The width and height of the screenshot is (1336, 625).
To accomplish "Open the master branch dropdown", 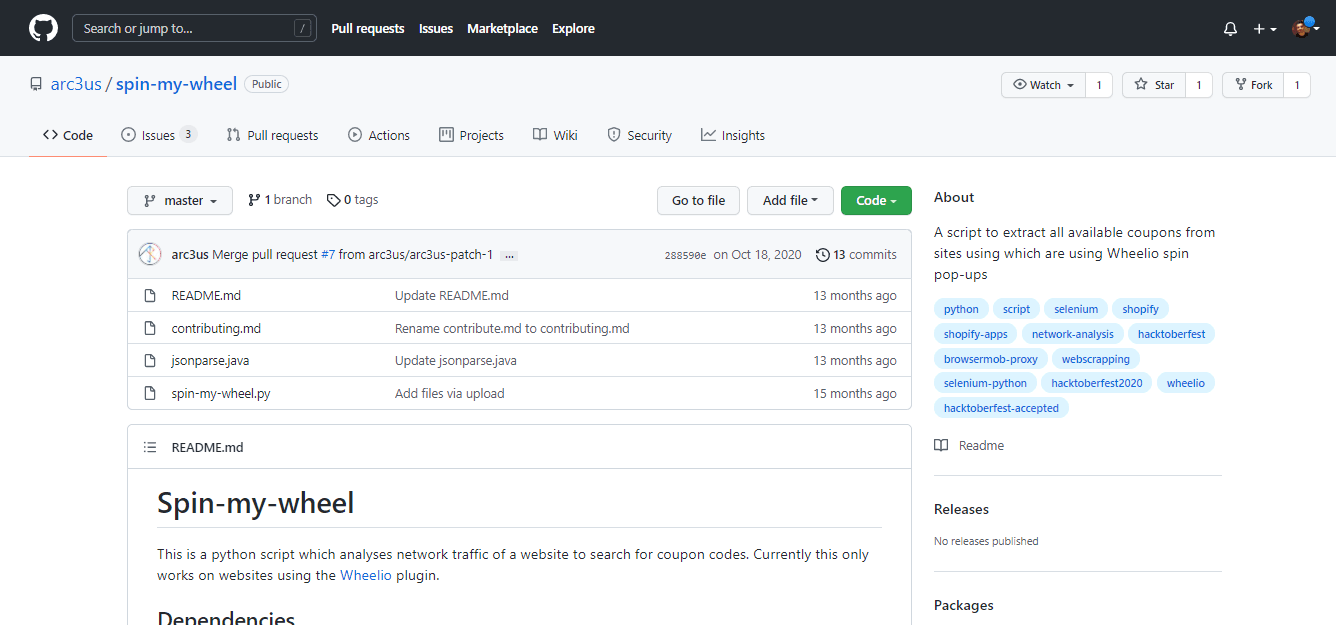I will [180, 200].
